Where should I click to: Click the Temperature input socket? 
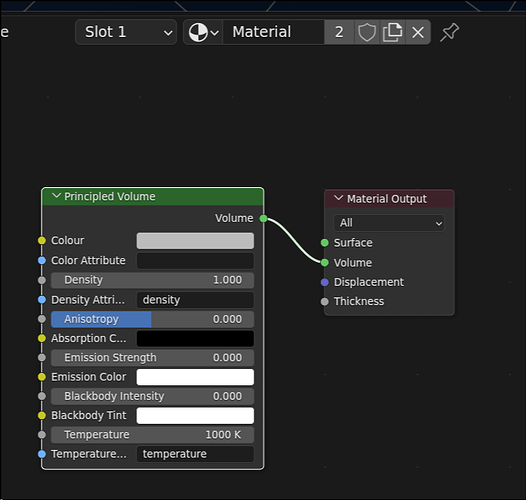pos(42,435)
